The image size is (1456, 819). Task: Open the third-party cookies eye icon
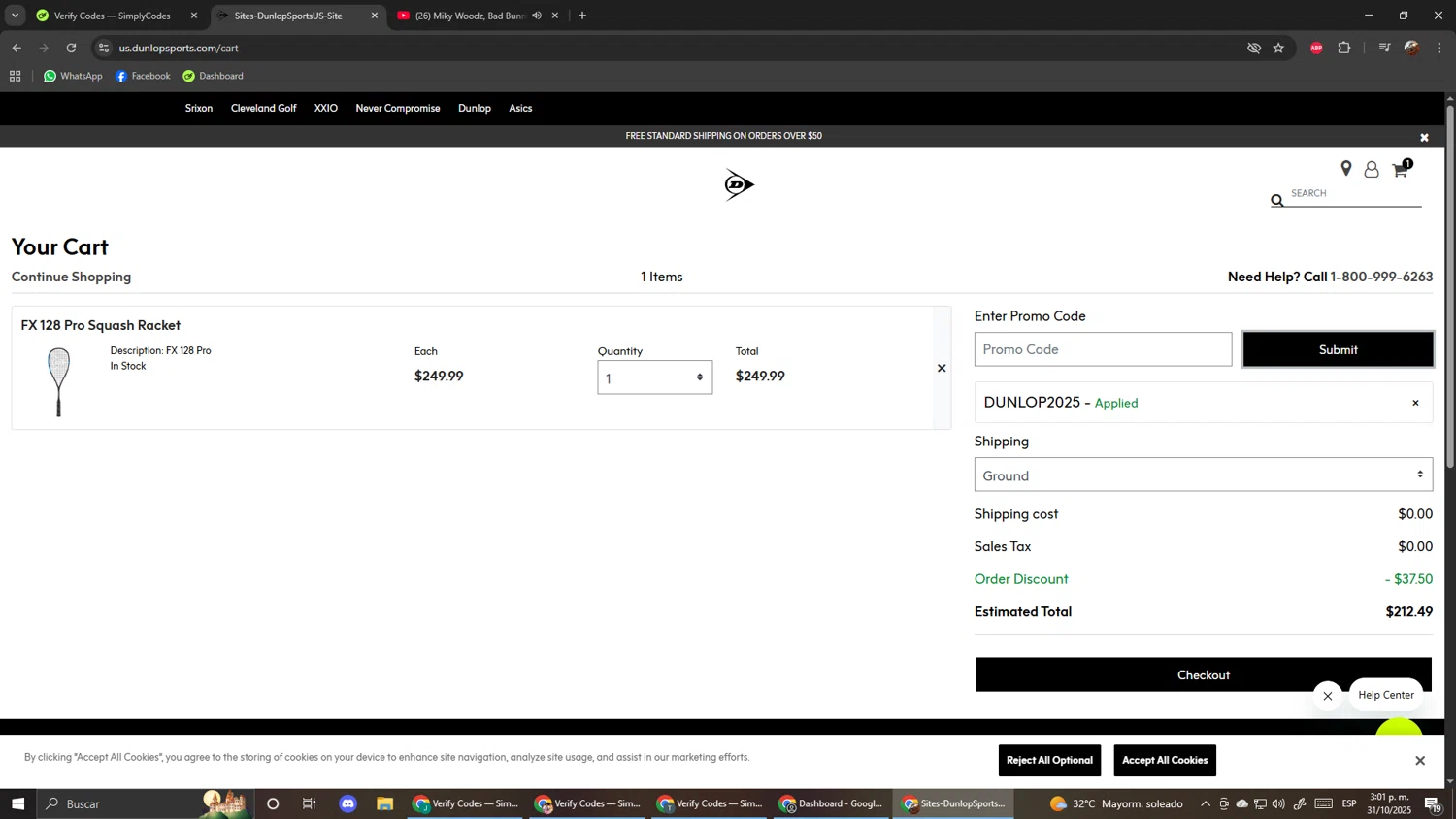click(x=1253, y=48)
